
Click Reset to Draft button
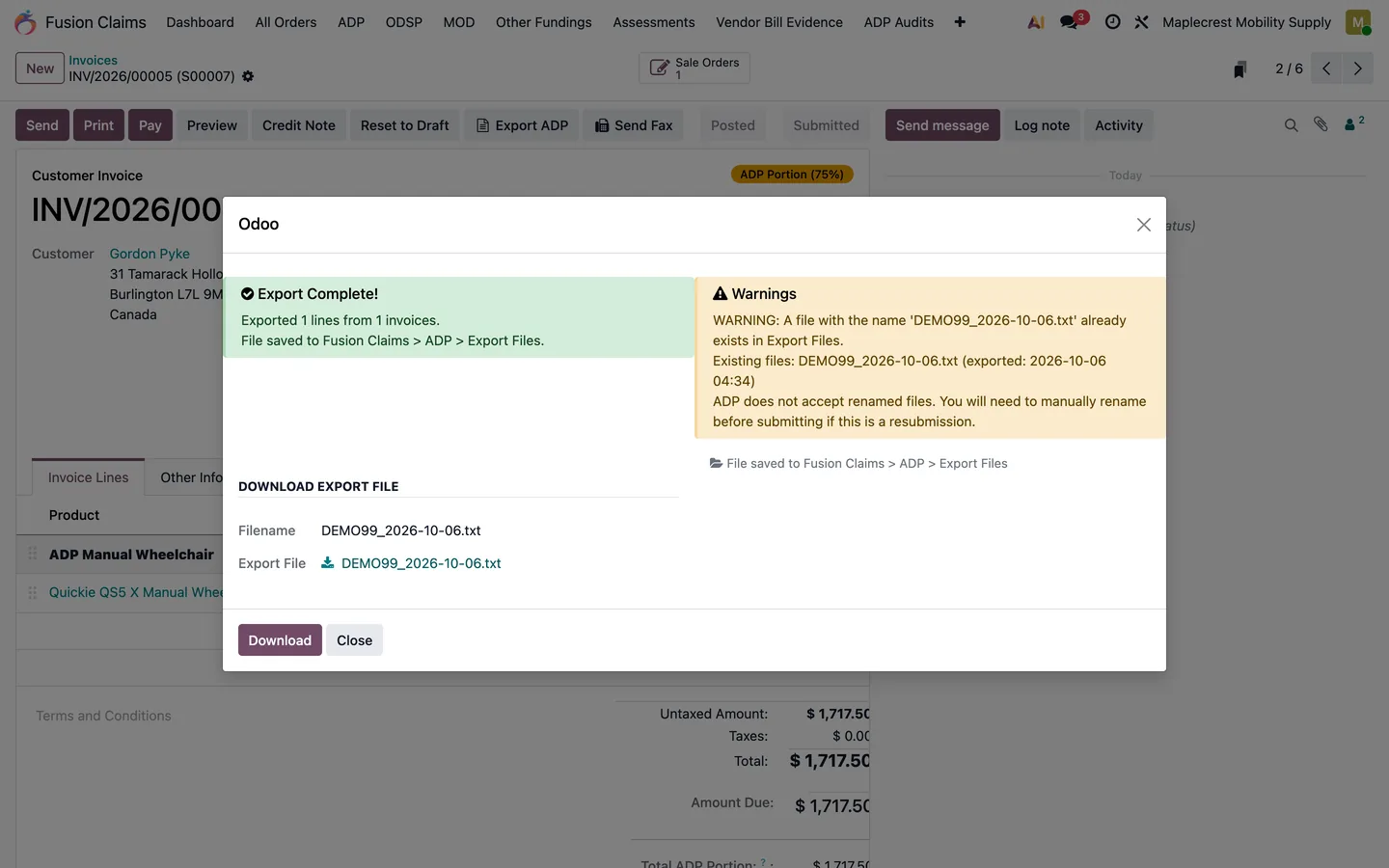click(x=405, y=125)
